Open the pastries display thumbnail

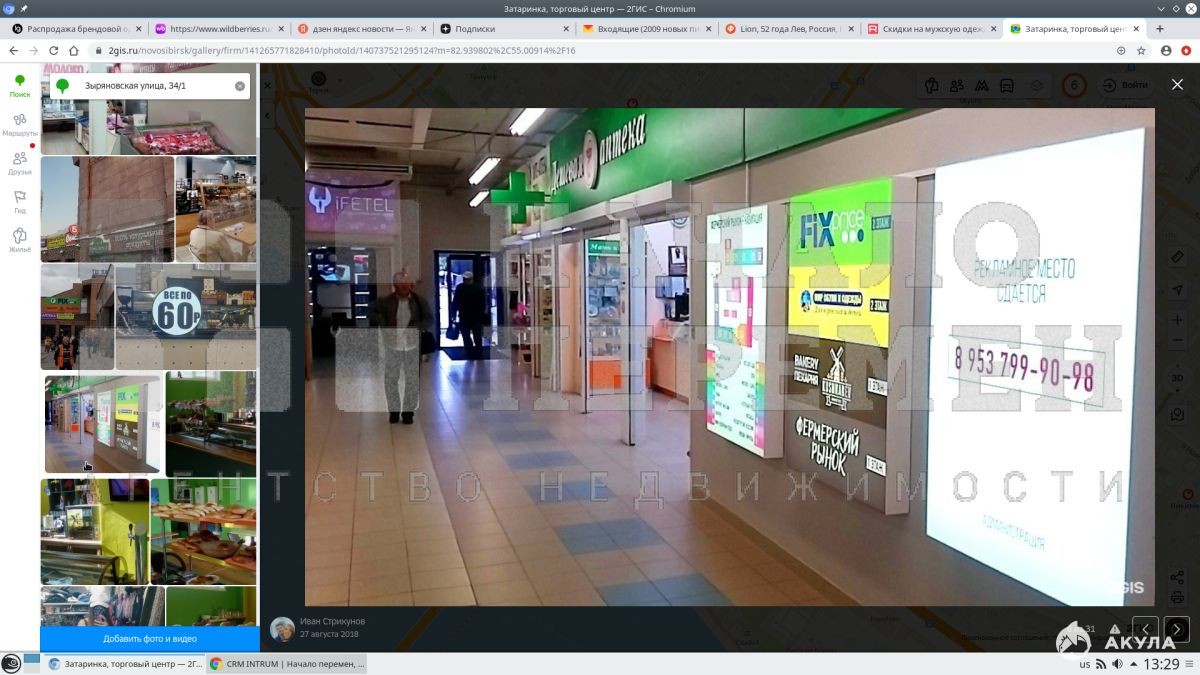tap(204, 531)
